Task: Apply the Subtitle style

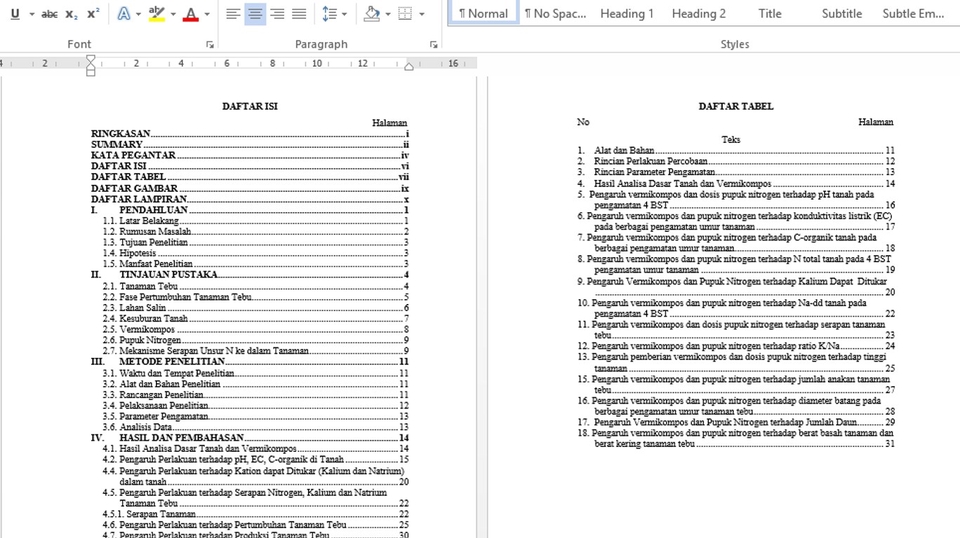Action: pyautogui.click(x=841, y=13)
